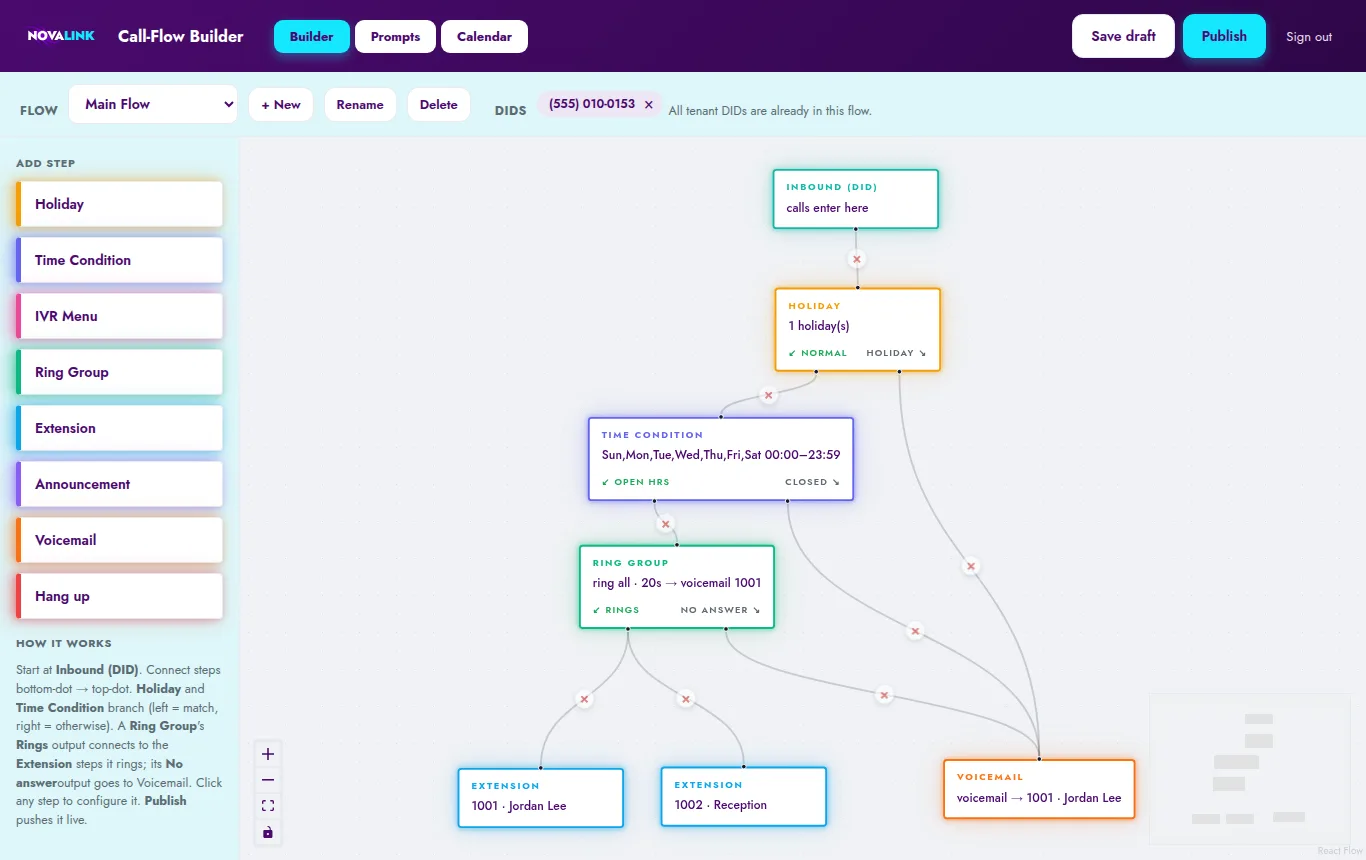Add a Voicemail step
Viewport: 1366px width, 860px height.
(x=119, y=540)
